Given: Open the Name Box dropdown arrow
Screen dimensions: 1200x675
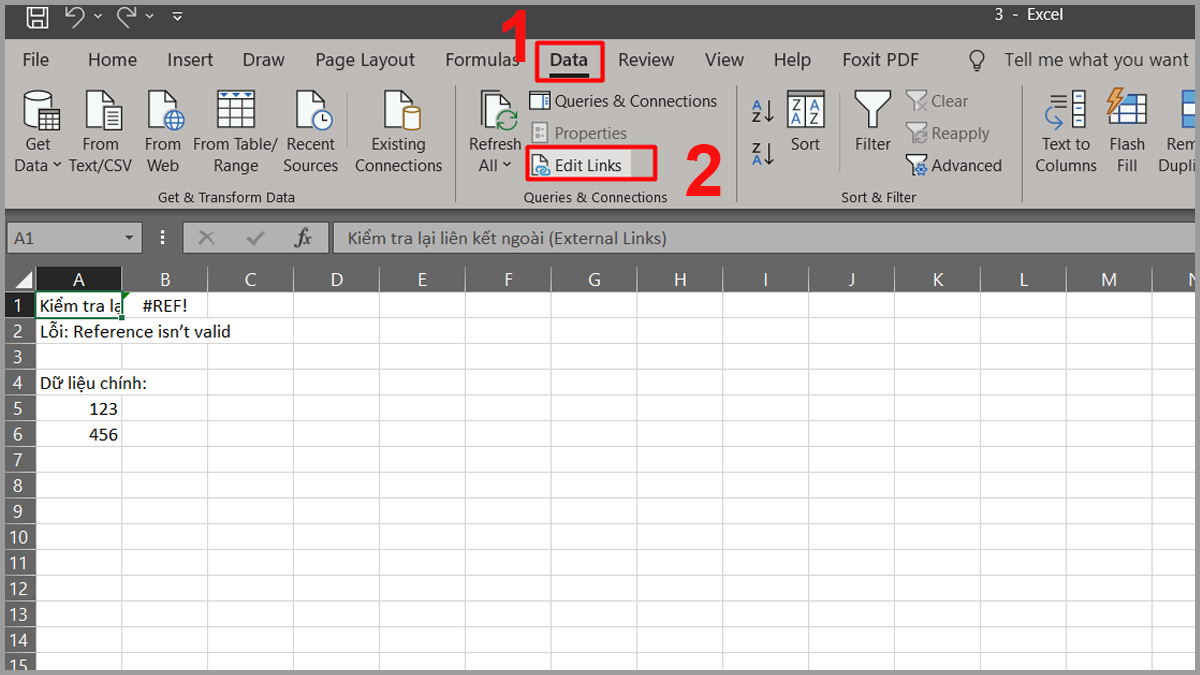Looking at the screenshot, I should (129, 239).
